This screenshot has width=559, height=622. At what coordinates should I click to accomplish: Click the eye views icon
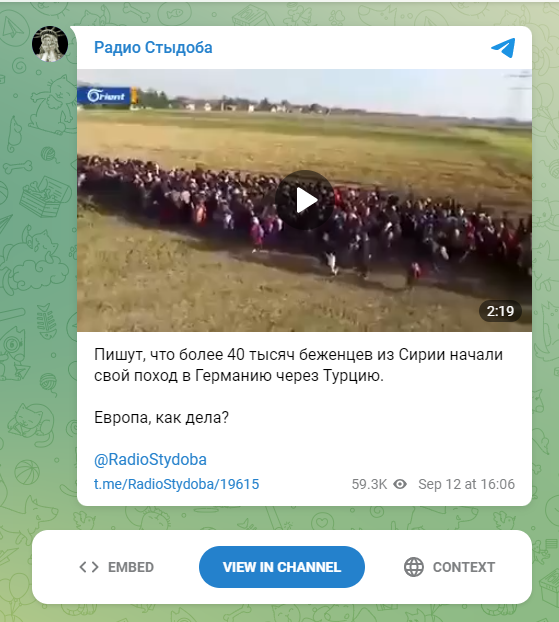(x=400, y=484)
